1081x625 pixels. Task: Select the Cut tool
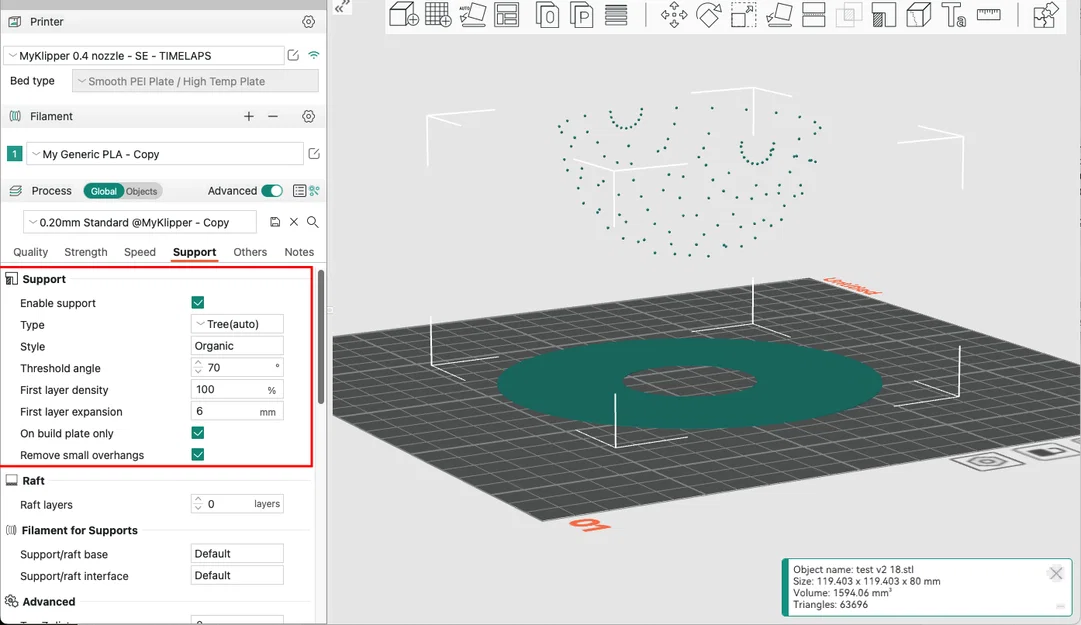tap(814, 14)
